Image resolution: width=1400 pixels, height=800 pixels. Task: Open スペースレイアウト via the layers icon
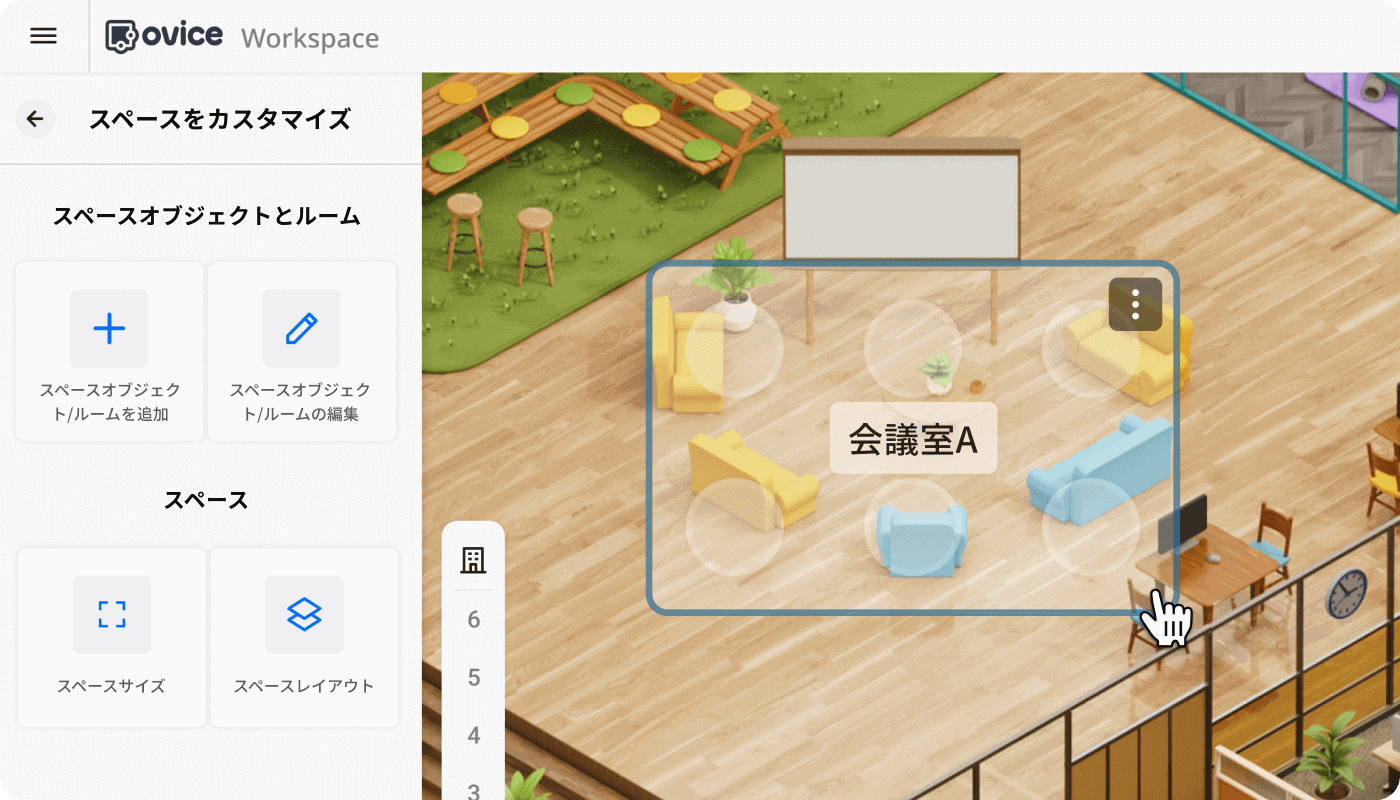coord(304,614)
